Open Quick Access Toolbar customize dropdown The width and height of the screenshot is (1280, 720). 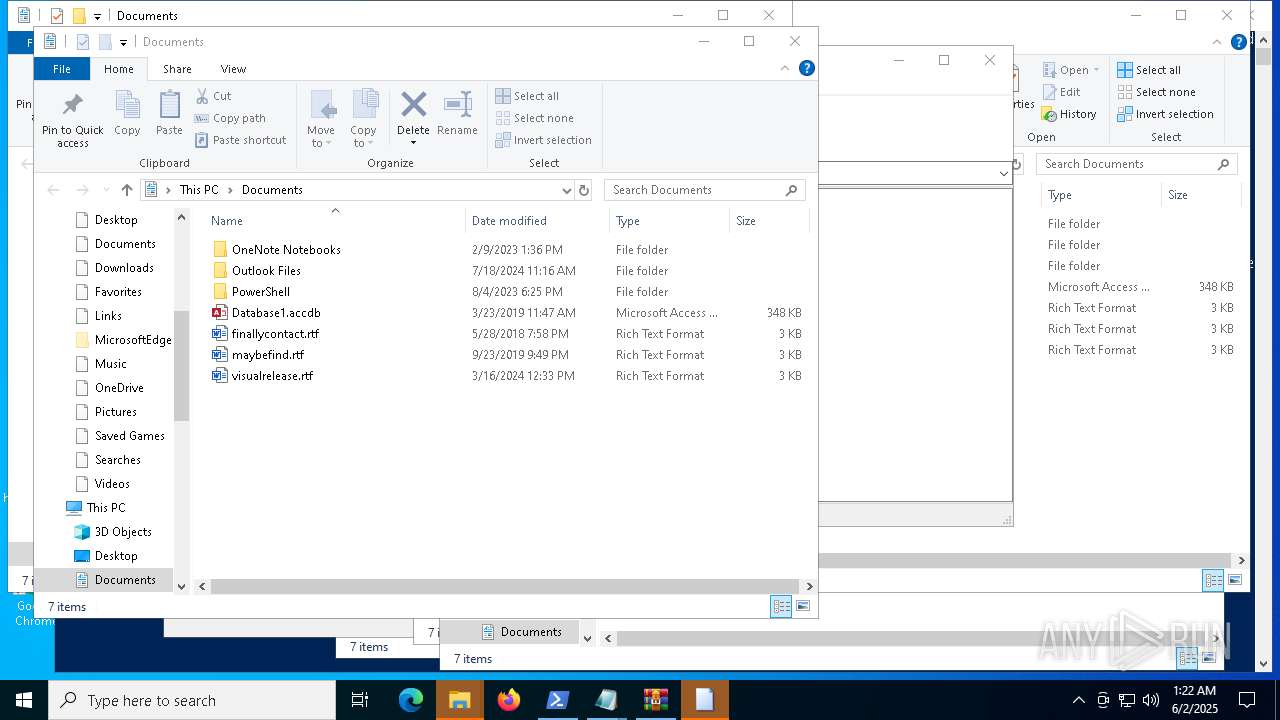pos(123,42)
